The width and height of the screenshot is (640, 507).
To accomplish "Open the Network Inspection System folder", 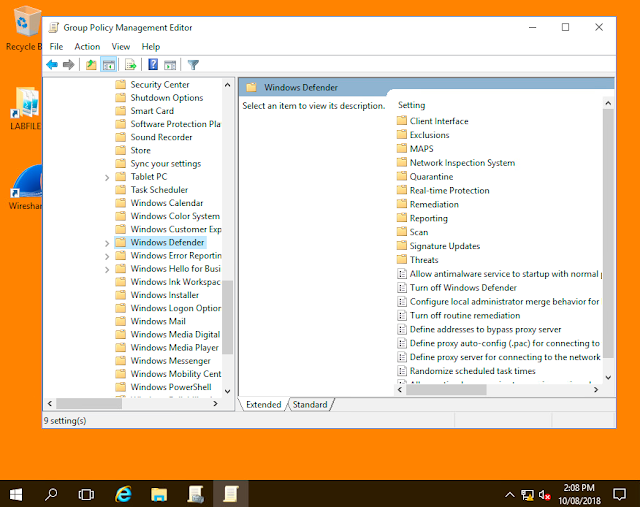I will (462, 162).
